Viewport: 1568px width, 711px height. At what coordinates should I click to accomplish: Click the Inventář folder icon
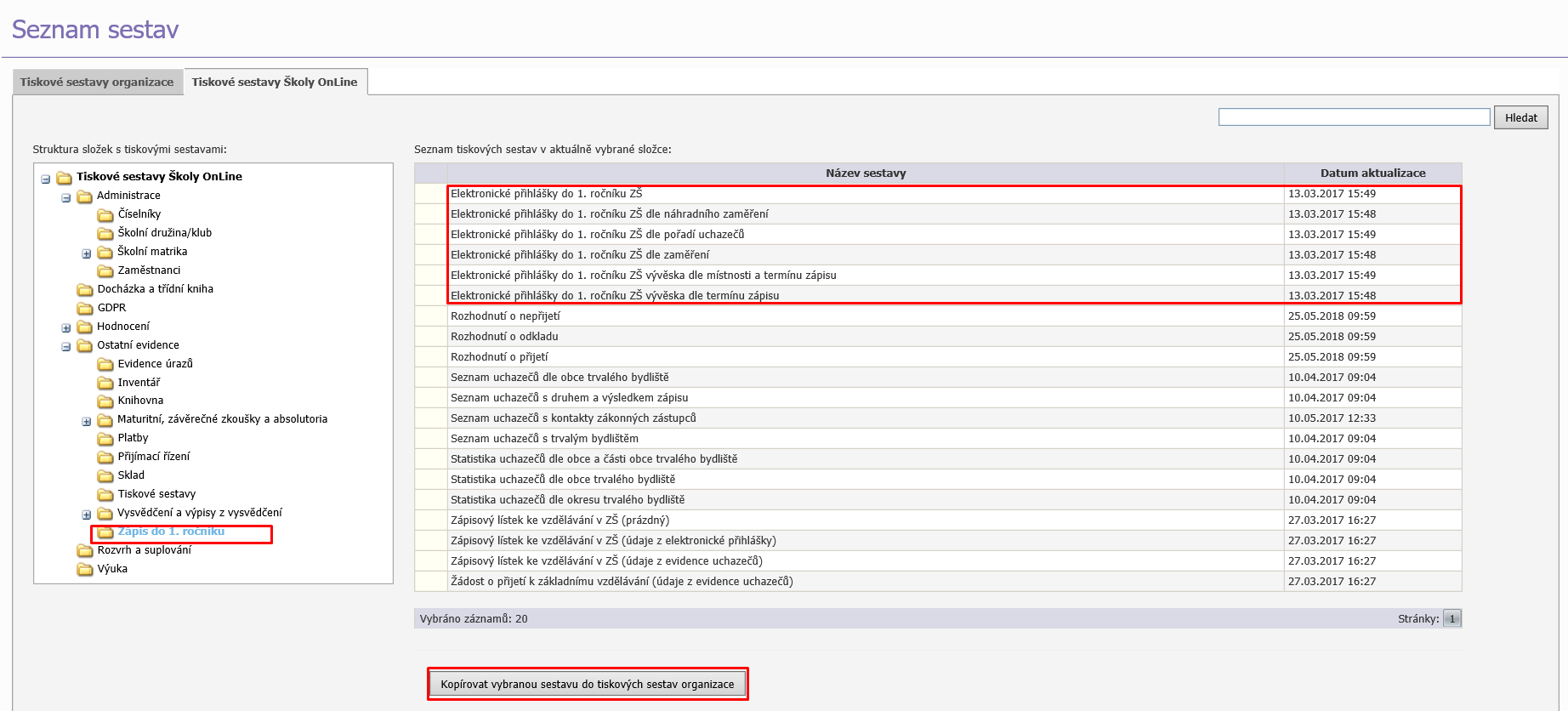click(x=105, y=383)
